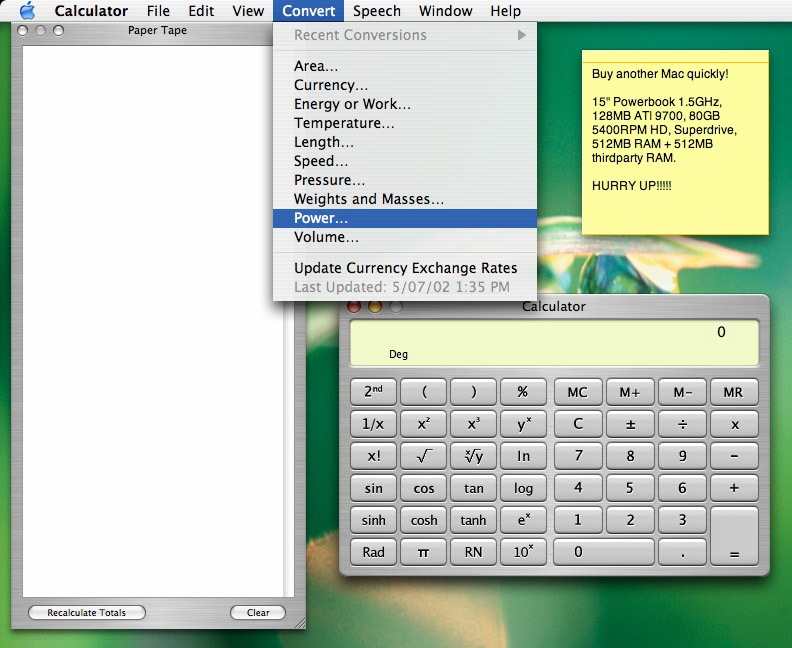Image resolution: width=792 pixels, height=648 pixels.
Task: Click the plus/minus sign key
Action: [x=630, y=424]
